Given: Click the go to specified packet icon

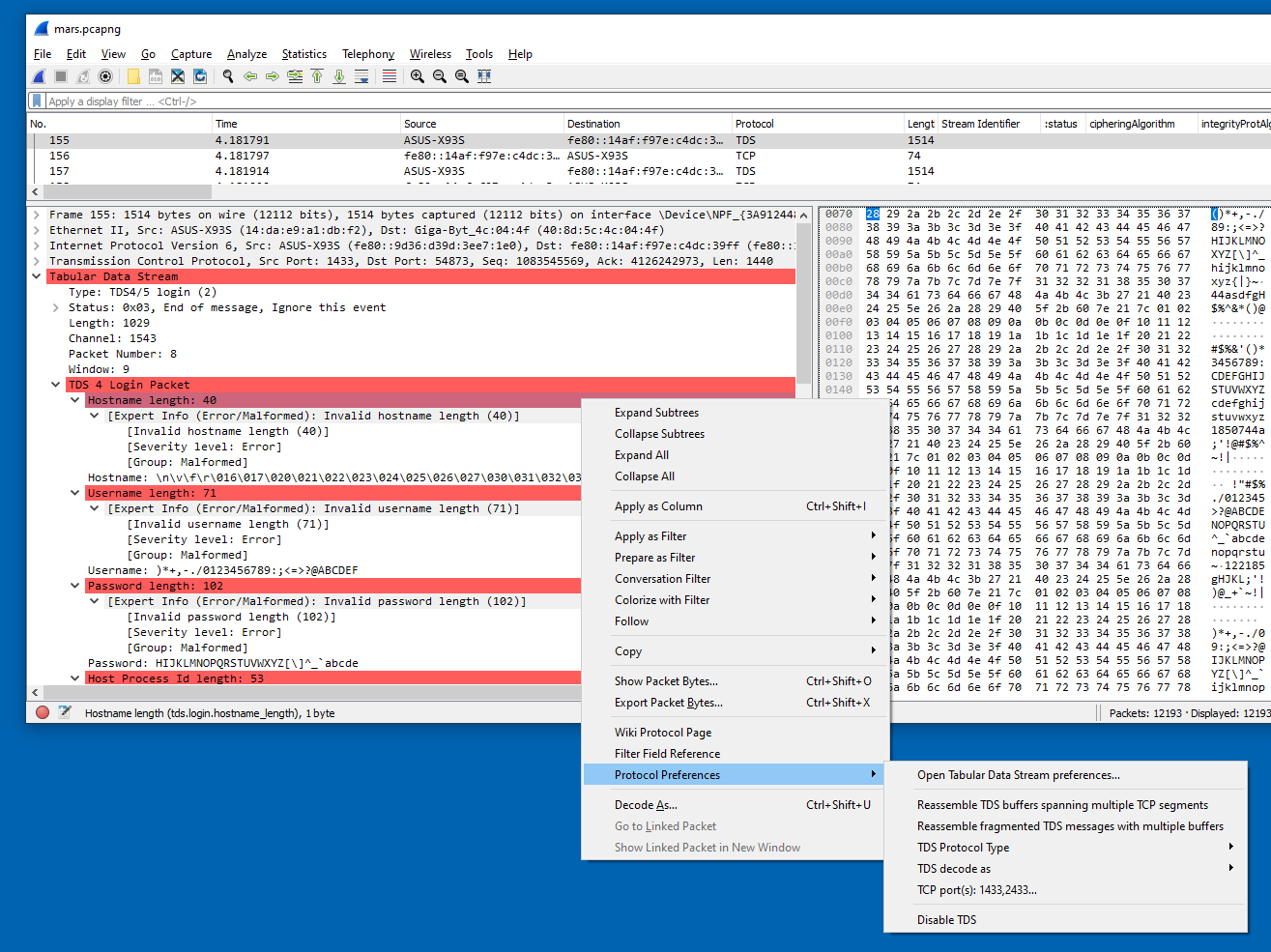Looking at the screenshot, I should [x=295, y=76].
